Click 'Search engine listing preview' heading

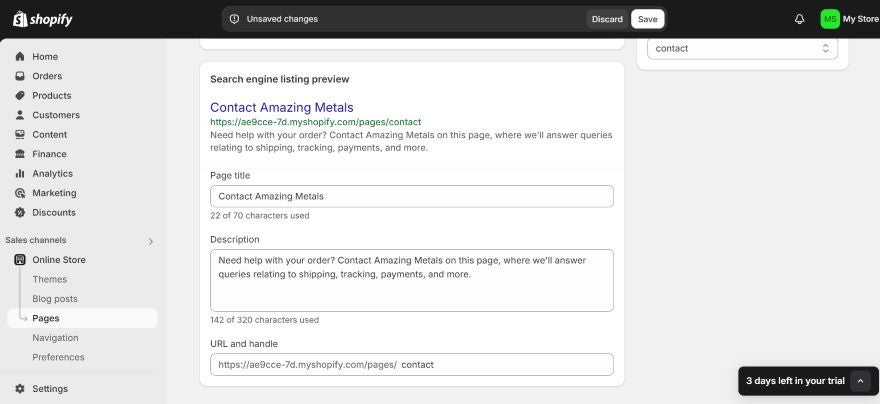point(279,79)
